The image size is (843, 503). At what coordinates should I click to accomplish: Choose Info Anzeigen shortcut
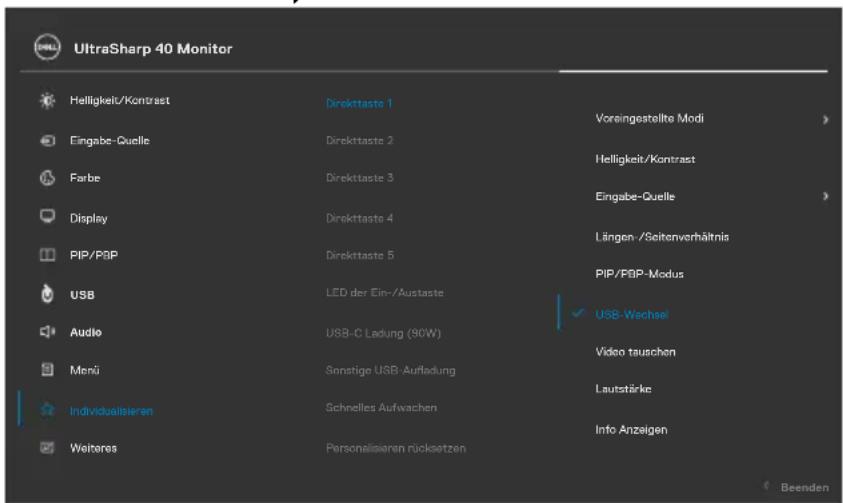click(631, 430)
